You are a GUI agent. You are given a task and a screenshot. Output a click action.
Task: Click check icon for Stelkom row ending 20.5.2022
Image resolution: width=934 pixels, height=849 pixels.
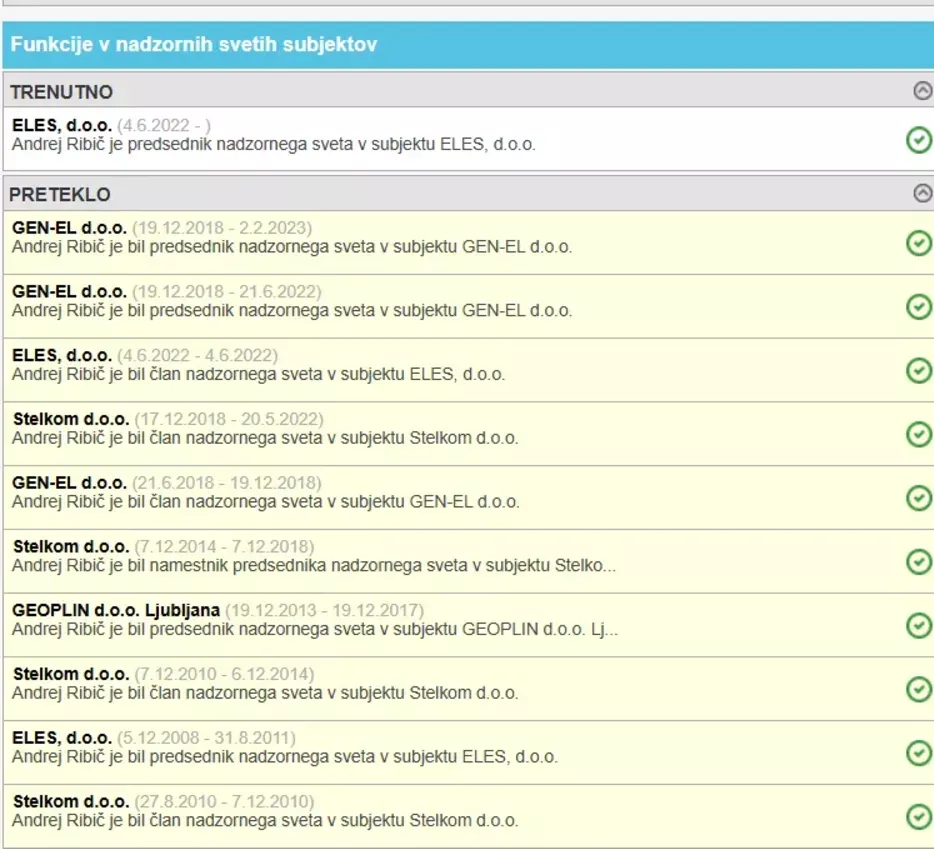point(918,434)
